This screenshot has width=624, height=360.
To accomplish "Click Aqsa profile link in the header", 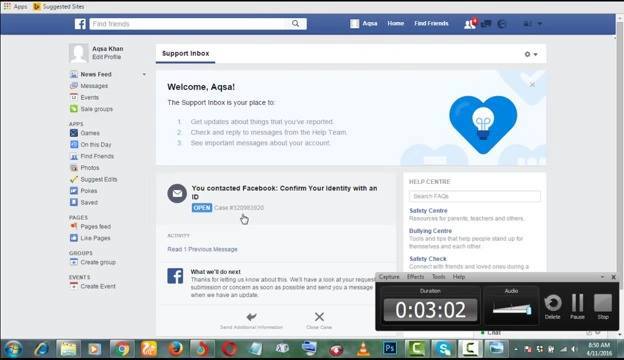I will point(364,23).
